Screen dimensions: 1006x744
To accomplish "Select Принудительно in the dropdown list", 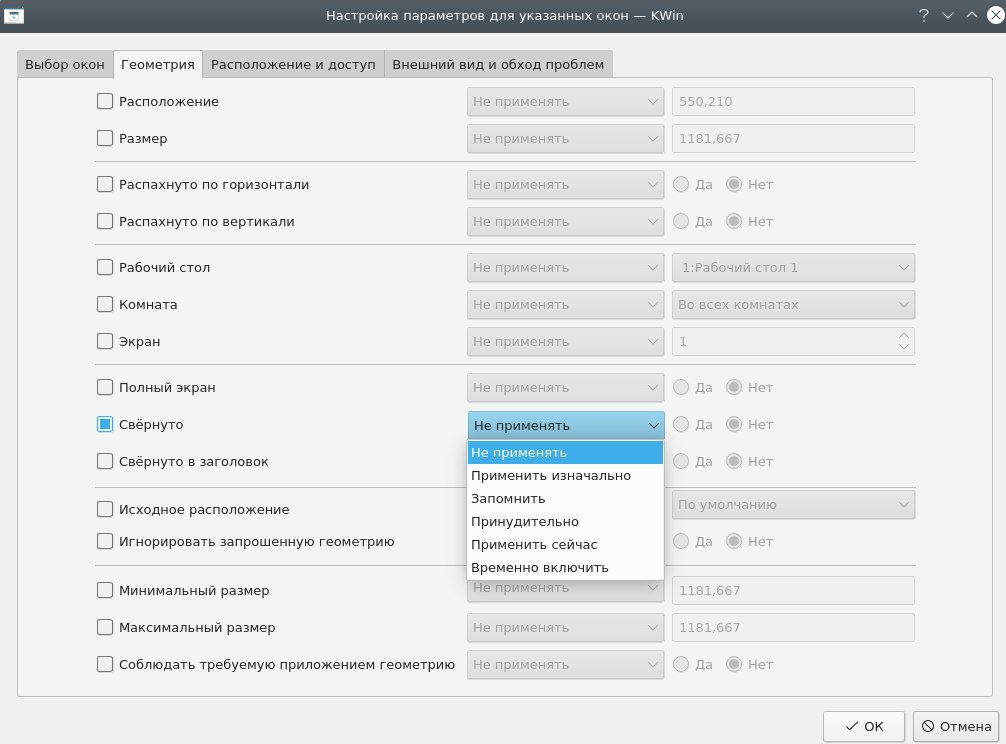I will [x=565, y=522].
